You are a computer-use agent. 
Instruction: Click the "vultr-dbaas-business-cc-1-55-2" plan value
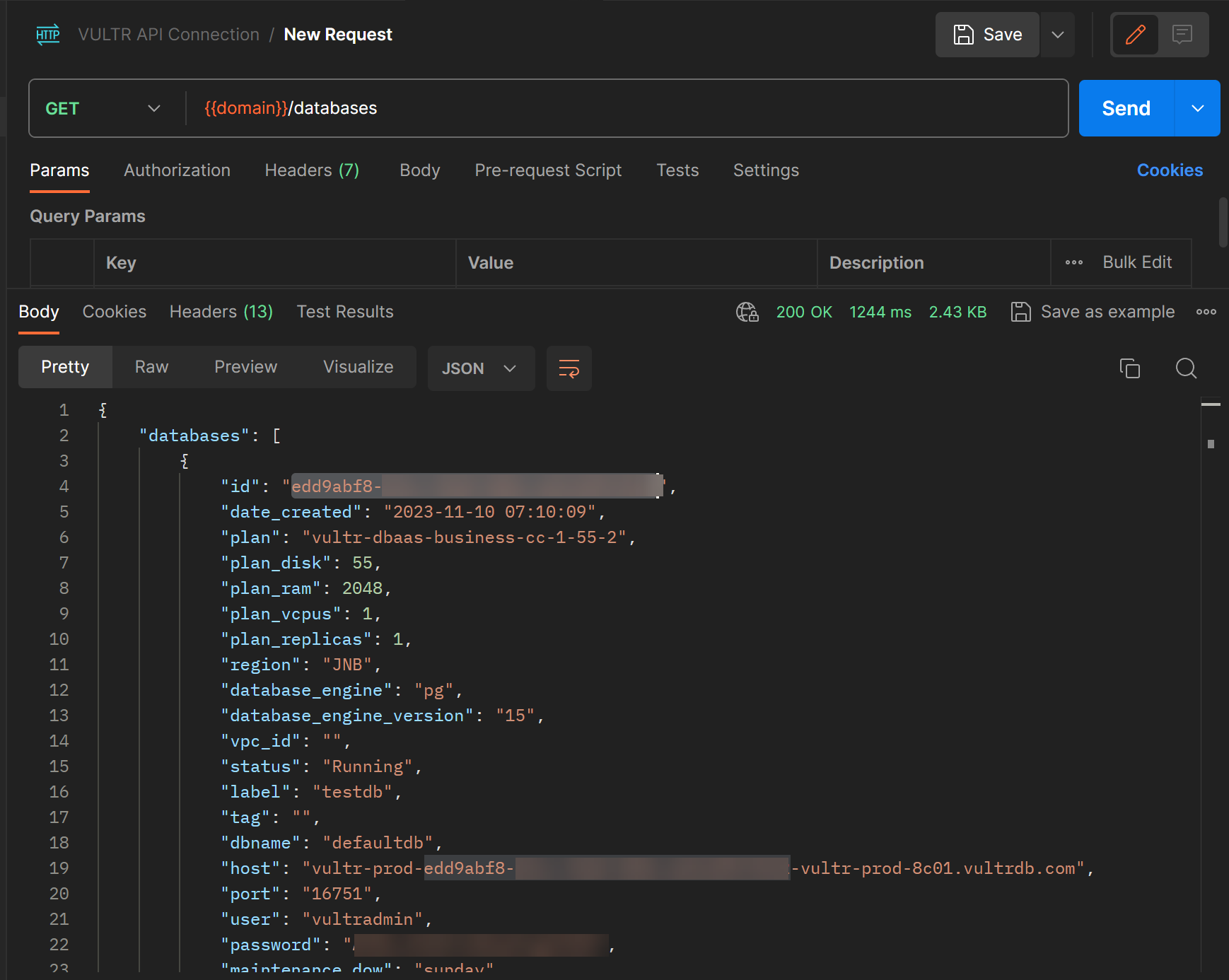tap(465, 537)
